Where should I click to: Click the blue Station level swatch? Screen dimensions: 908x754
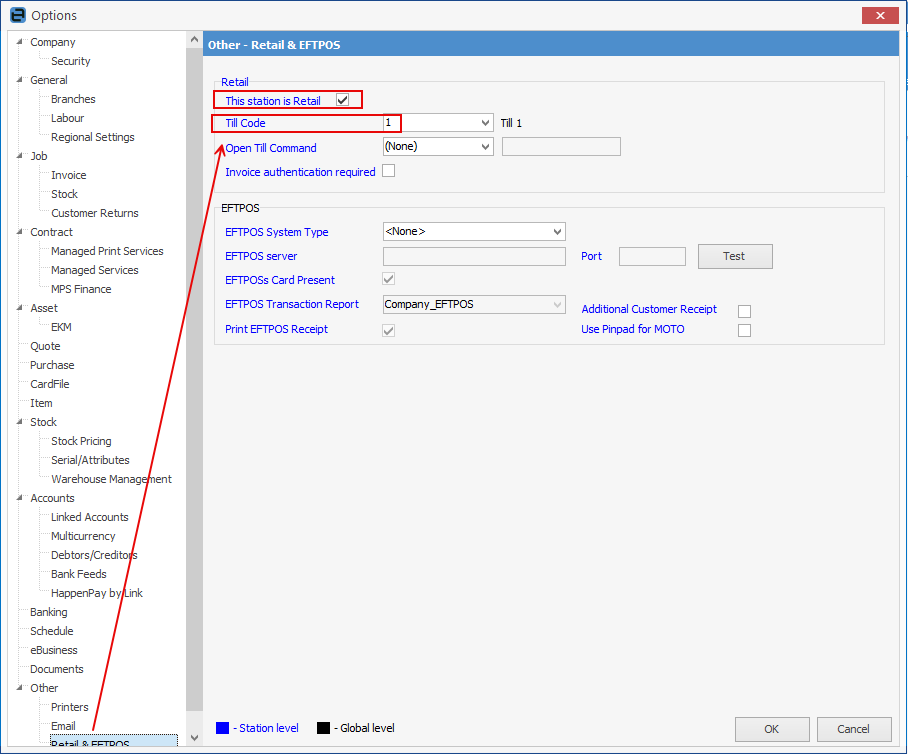222,728
